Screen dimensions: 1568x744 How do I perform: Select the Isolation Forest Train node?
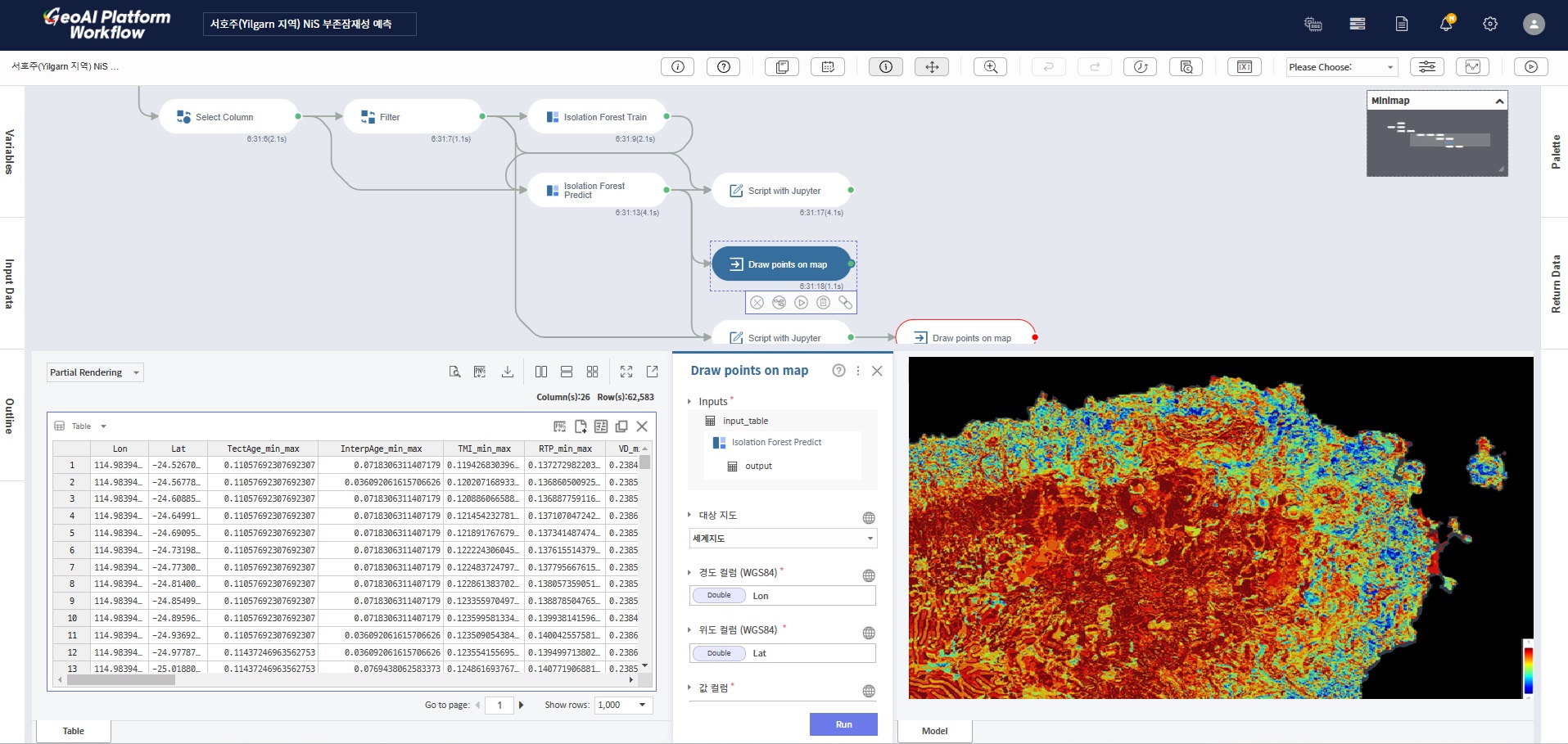597,117
